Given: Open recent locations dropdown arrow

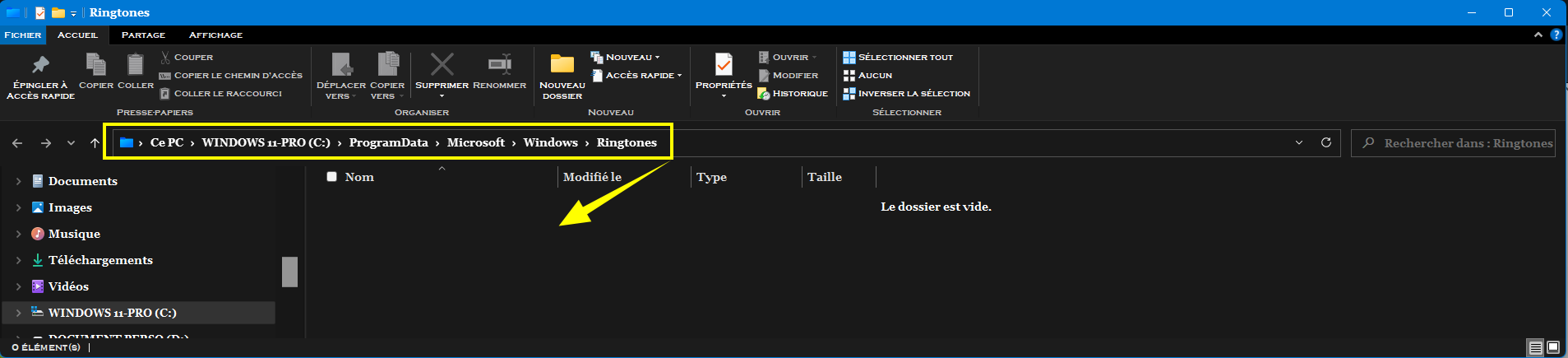Looking at the screenshot, I should coord(71,143).
